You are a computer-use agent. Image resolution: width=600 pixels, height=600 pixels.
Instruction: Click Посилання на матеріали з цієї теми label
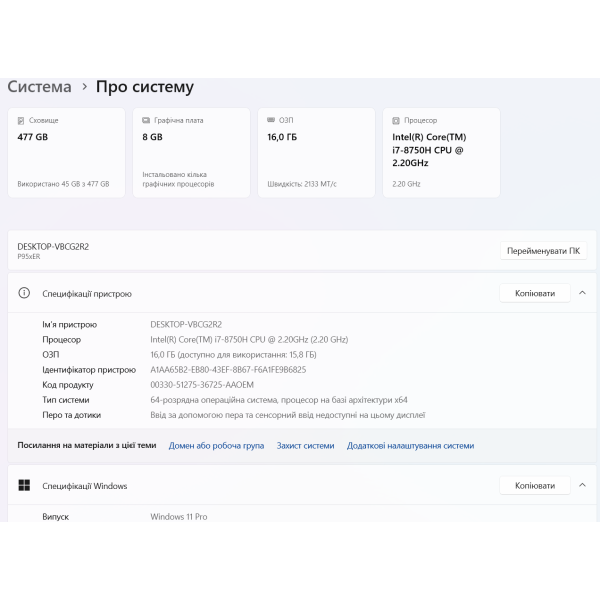[87, 445]
